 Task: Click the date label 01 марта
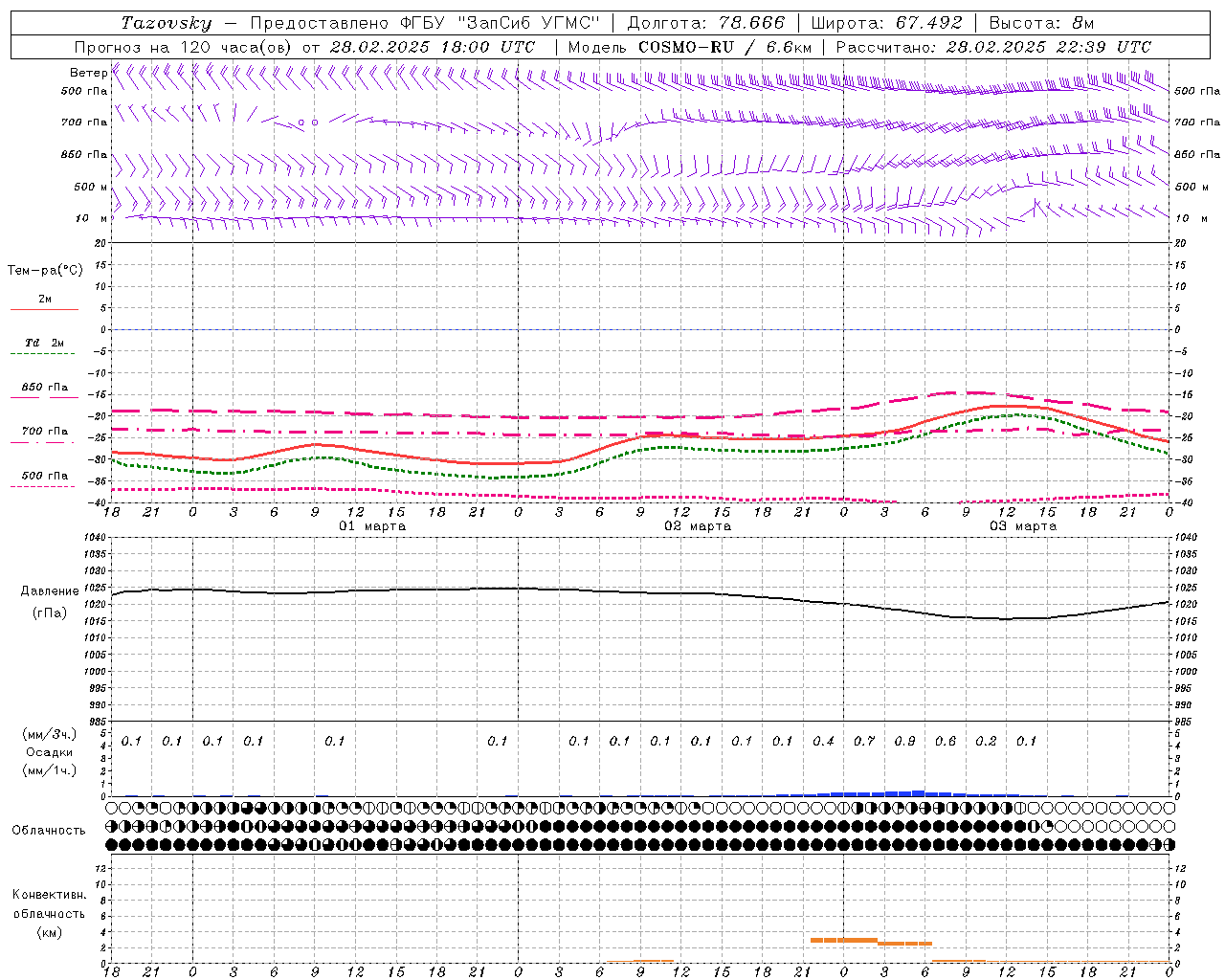372,526
